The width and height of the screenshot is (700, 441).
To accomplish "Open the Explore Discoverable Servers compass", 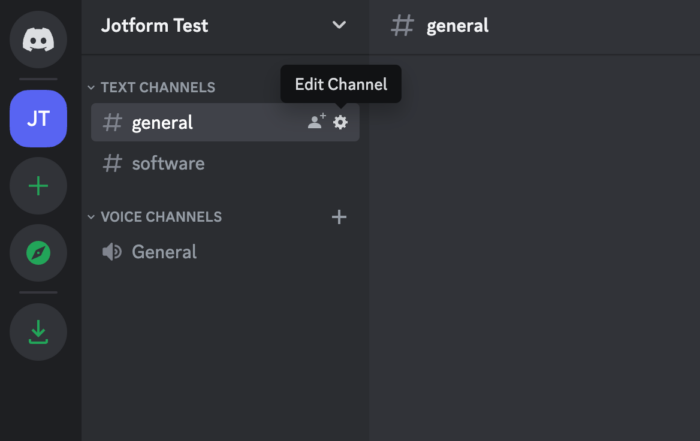I will tap(38, 253).
